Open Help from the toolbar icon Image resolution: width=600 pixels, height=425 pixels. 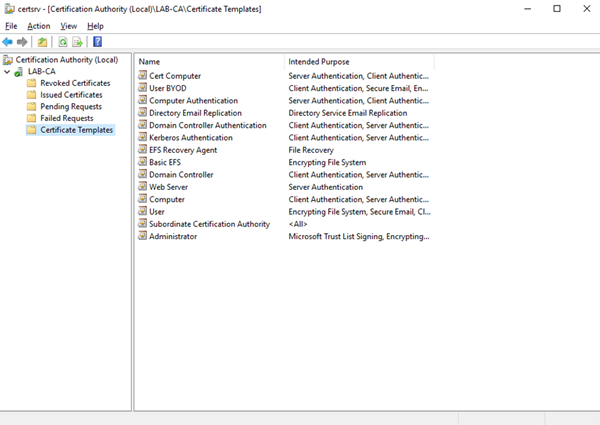coord(97,42)
